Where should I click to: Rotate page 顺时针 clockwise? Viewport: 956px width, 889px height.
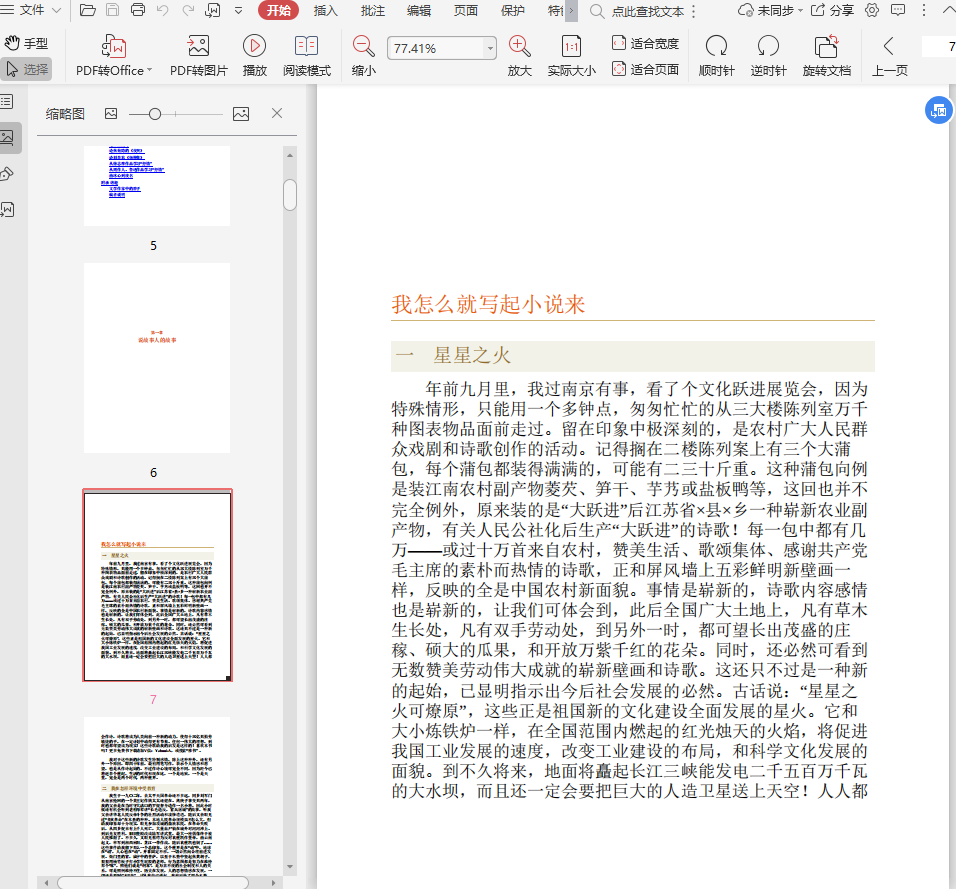point(716,55)
